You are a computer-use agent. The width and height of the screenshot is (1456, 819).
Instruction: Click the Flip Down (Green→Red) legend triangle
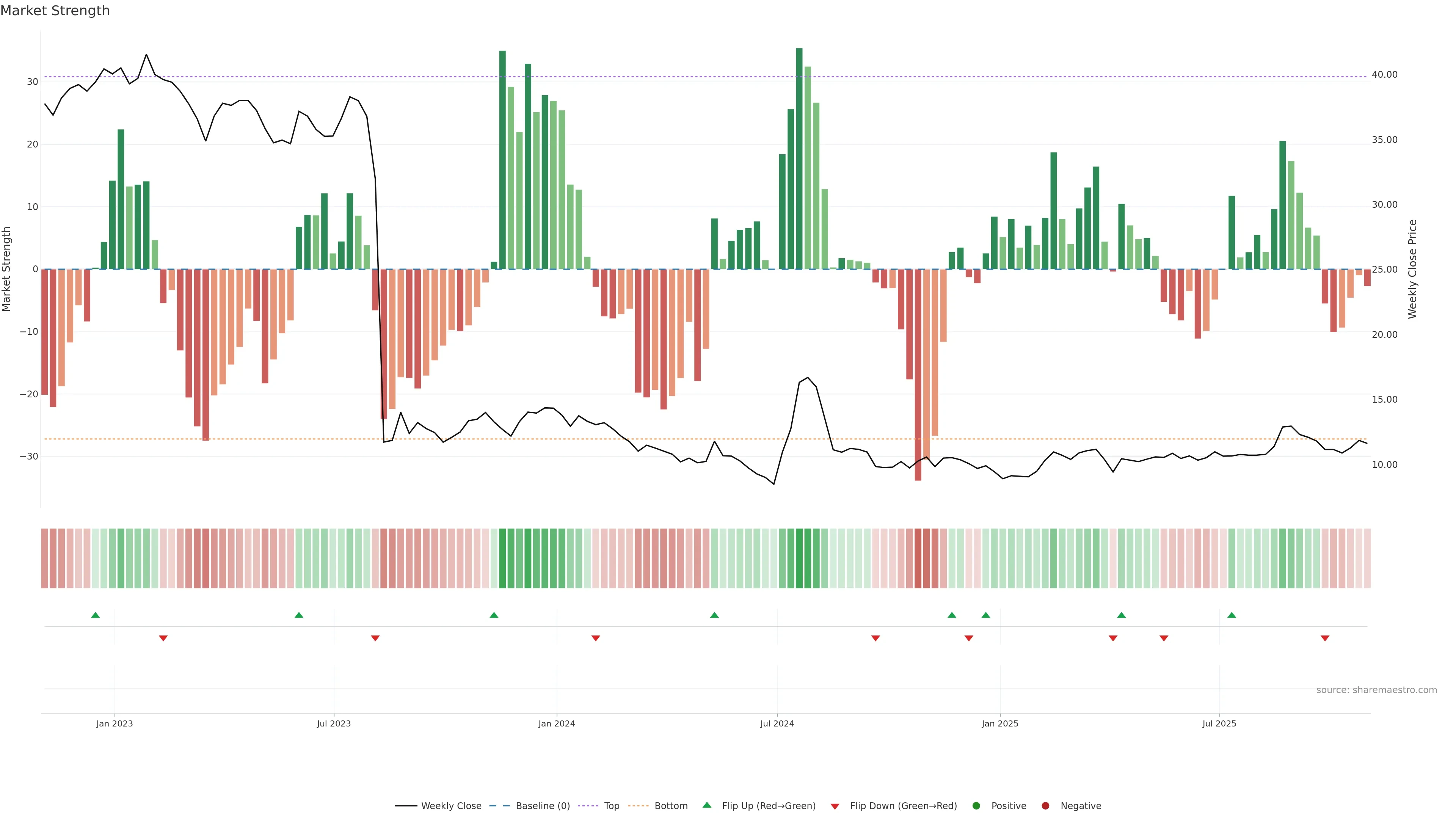point(835,806)
